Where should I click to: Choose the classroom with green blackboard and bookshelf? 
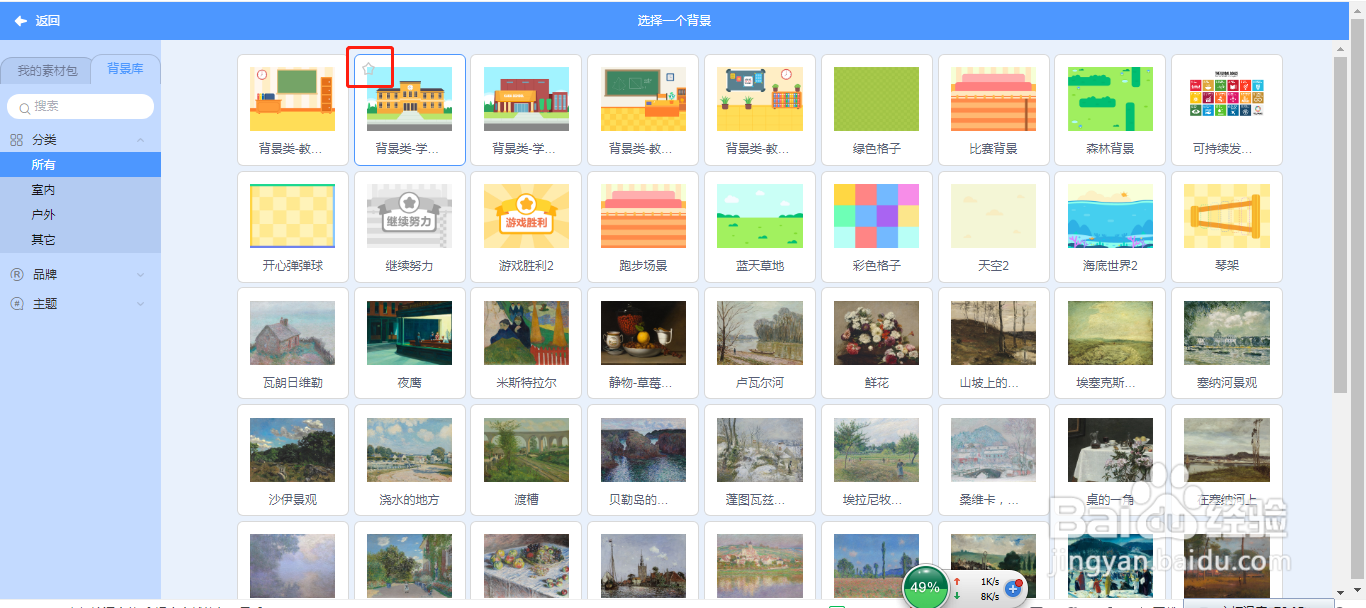293,110
